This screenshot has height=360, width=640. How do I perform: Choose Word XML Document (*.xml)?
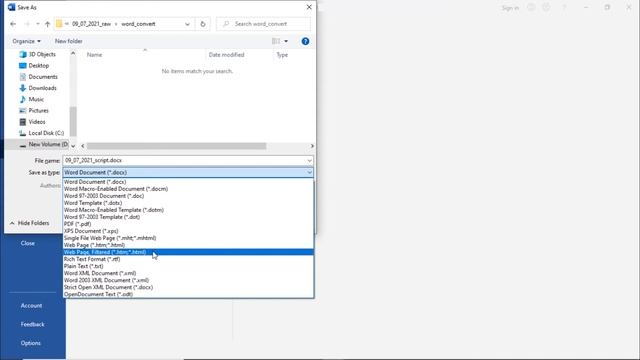(x=188, y=273)
